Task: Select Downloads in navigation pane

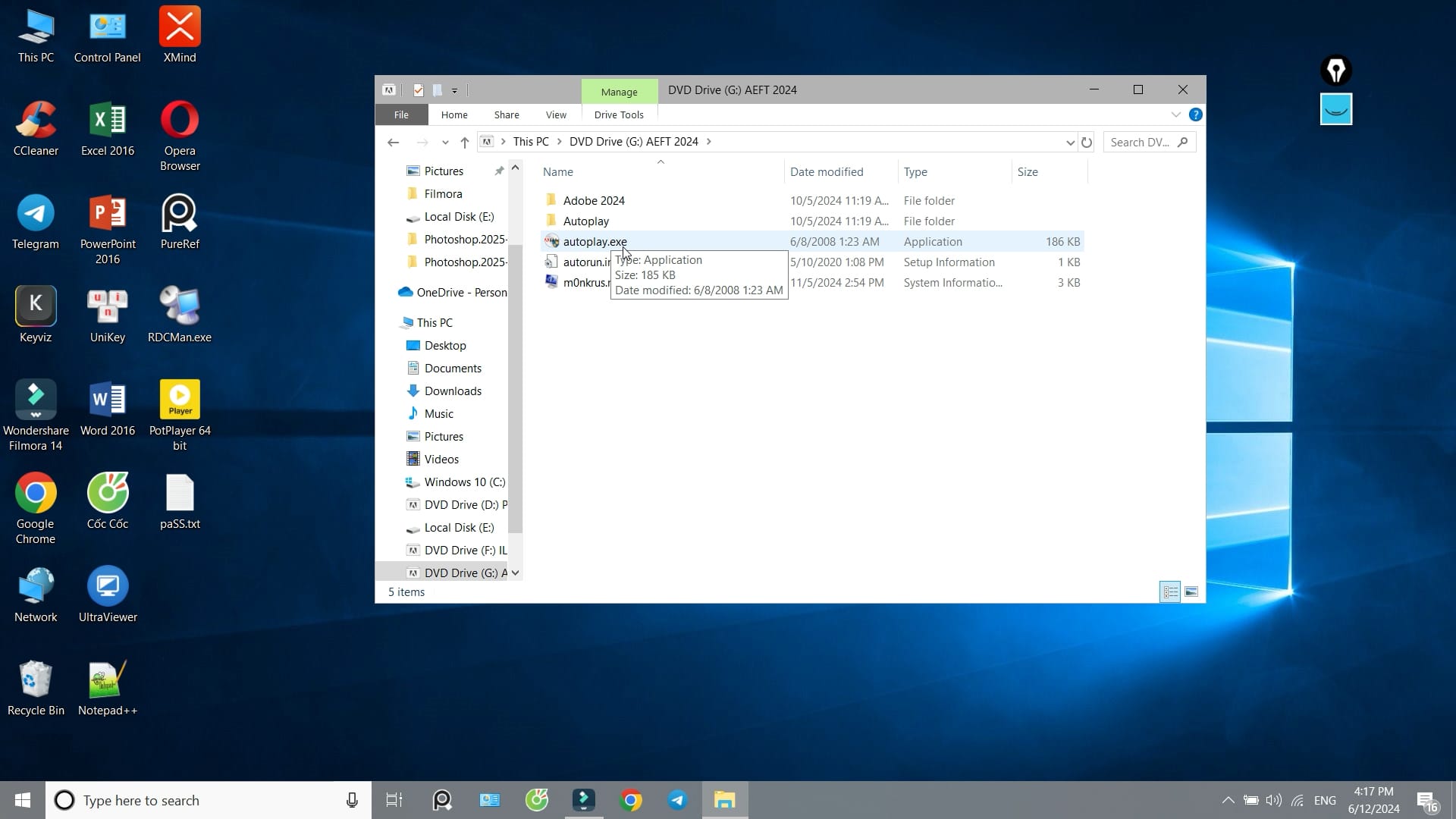Action: (x=453, y=391)
